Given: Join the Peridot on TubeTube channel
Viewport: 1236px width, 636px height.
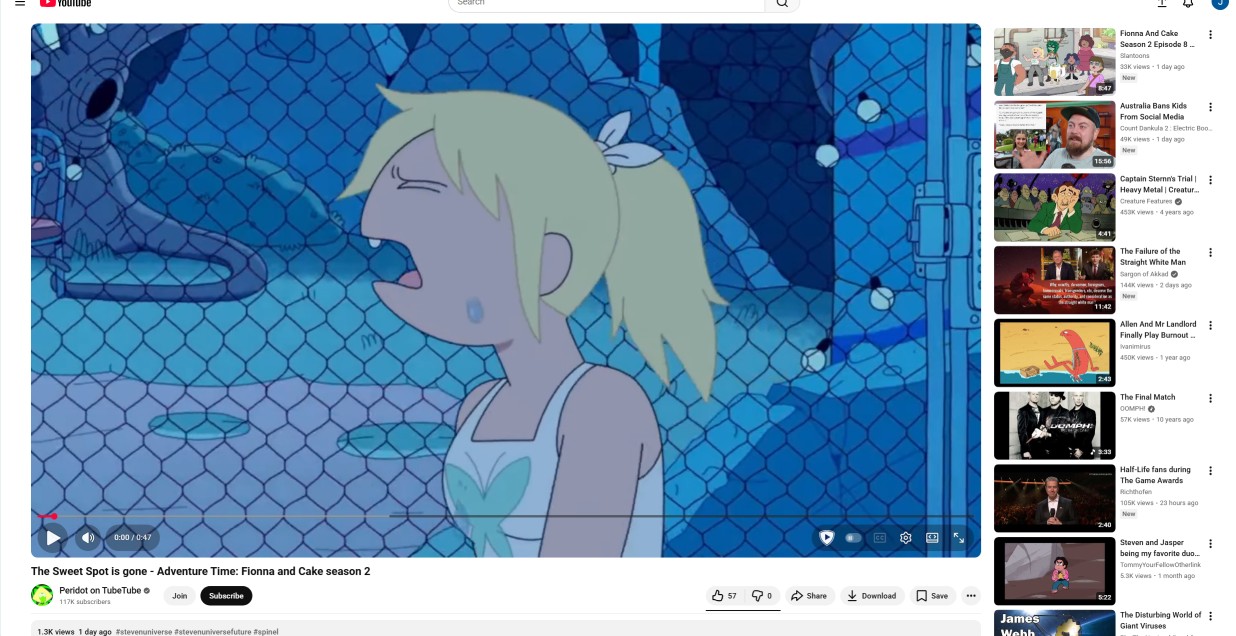Looking at the screenshot, I should click(179, 596).
